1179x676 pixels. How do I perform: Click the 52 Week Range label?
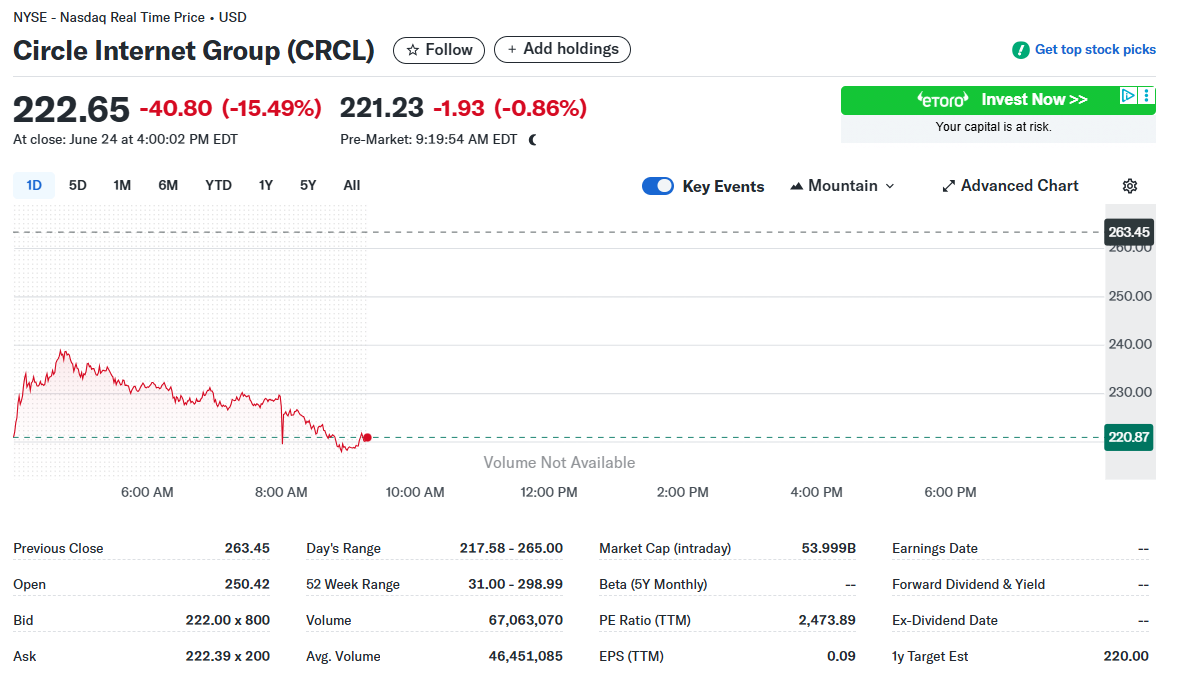pos(353,584)
